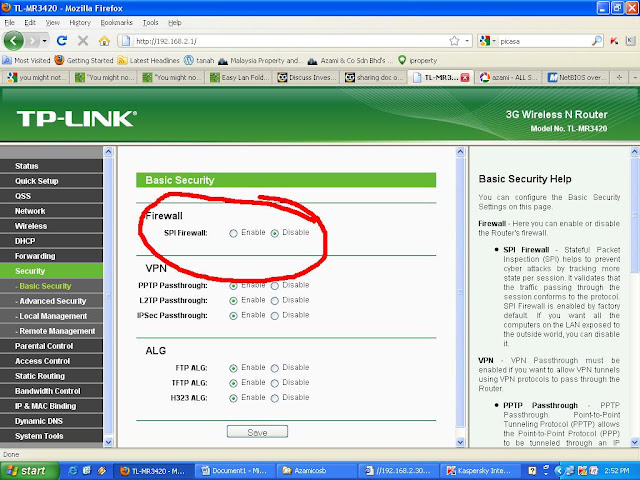Save the Basic Security settings

pyautogui.click(x=257, y=432)
